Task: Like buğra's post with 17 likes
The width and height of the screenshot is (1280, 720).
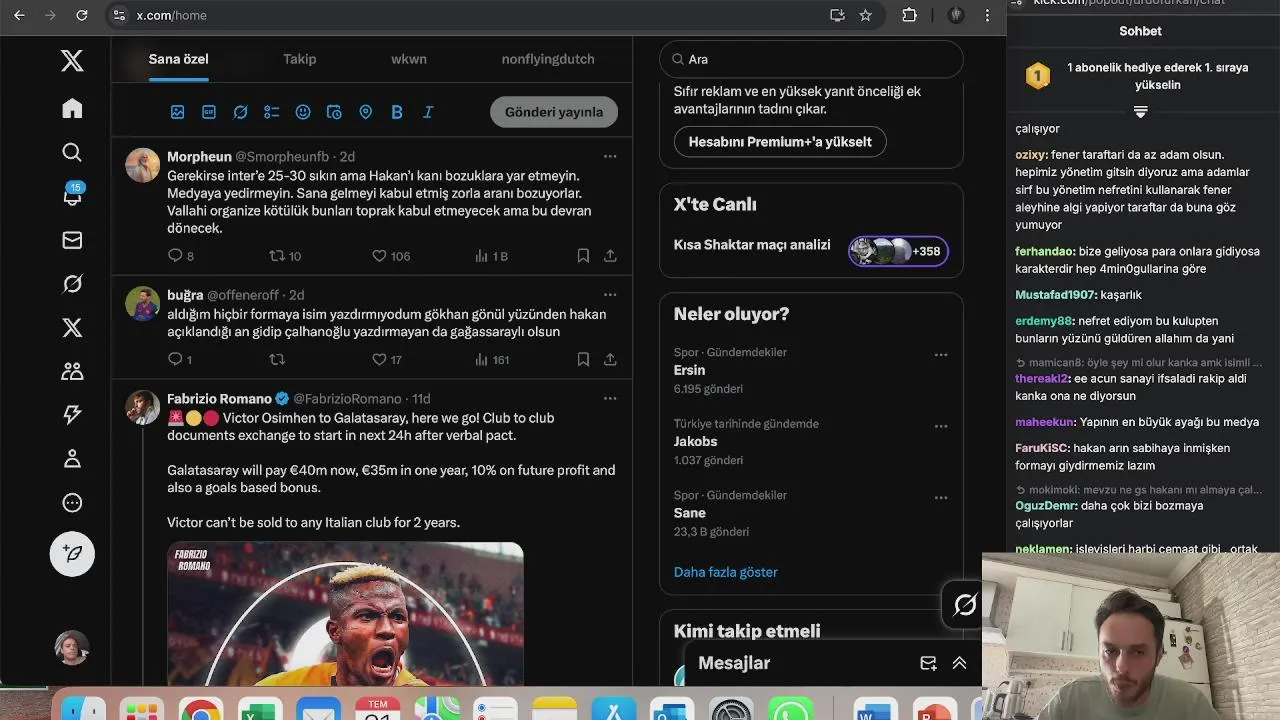Action: 379,359
